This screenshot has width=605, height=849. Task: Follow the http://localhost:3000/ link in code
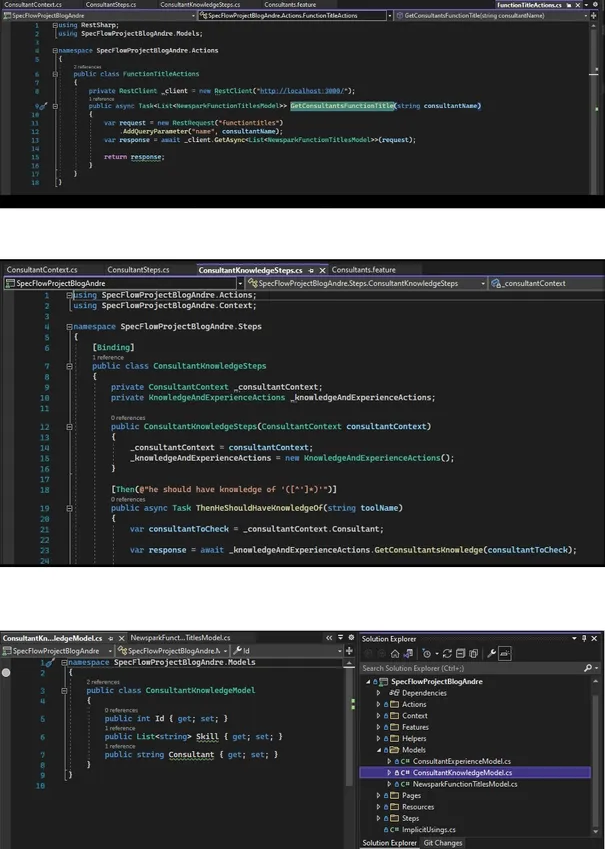[x=305, y=91]
